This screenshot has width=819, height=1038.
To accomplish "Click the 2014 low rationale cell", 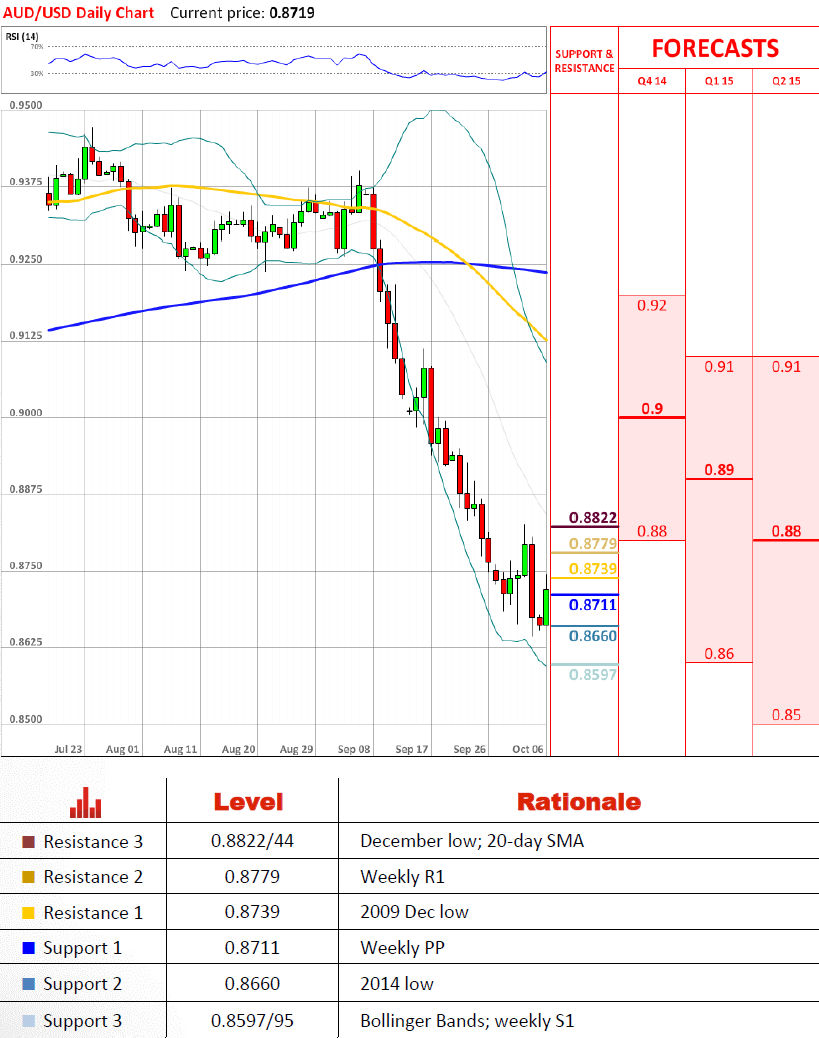I will point(397,984).
